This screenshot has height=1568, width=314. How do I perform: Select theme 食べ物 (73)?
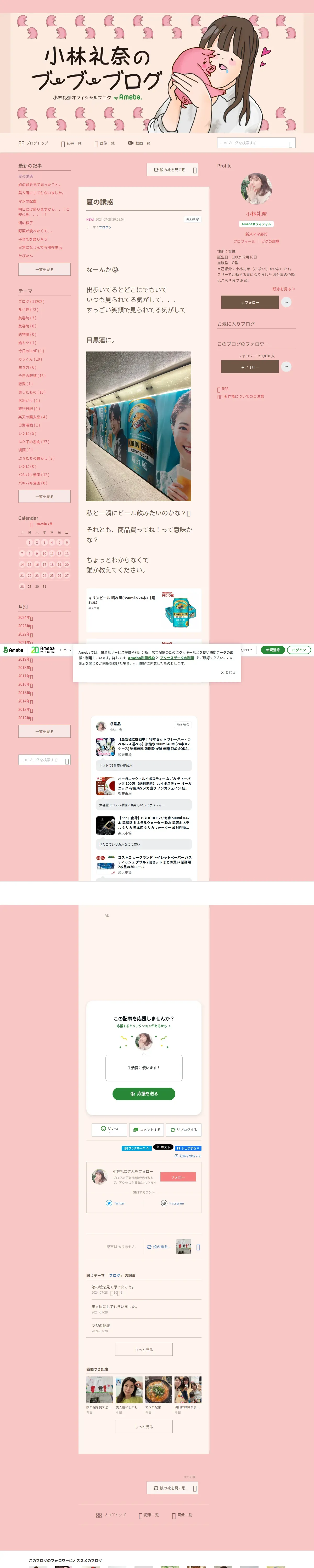coord(28,310)
